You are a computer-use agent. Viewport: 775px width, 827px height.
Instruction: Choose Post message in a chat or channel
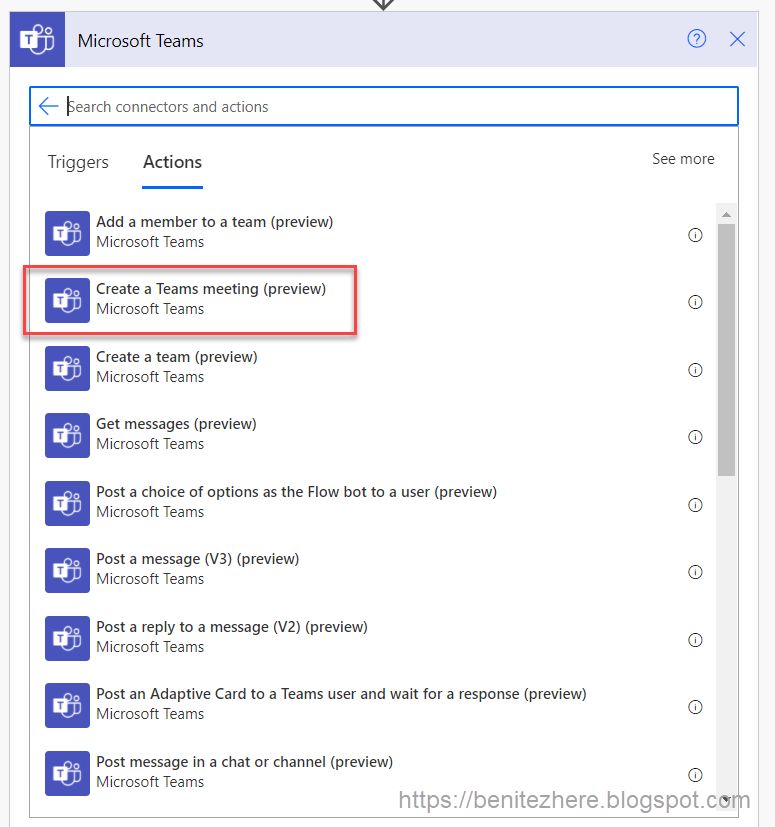(x=245, y=762)
